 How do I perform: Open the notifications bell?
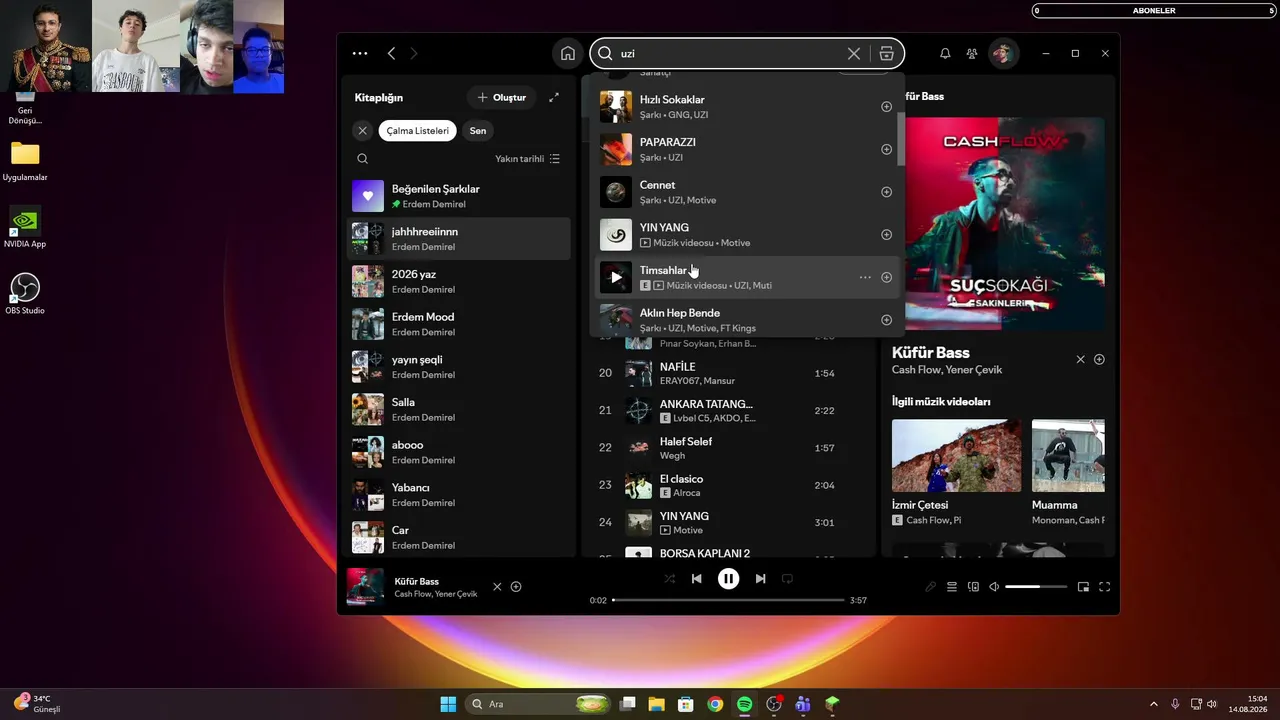tap(945, 53)
